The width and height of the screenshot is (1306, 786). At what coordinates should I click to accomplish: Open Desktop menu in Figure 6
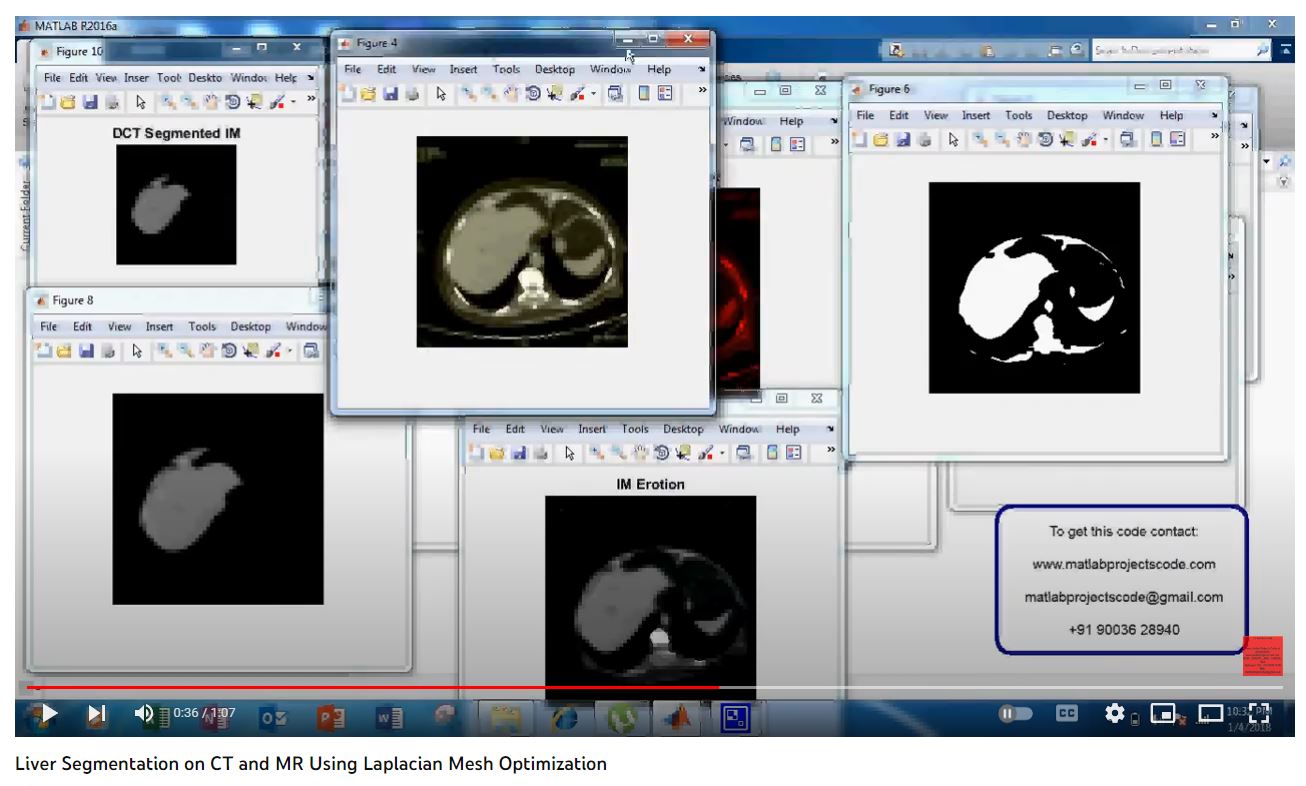(x=1067, y=115)
